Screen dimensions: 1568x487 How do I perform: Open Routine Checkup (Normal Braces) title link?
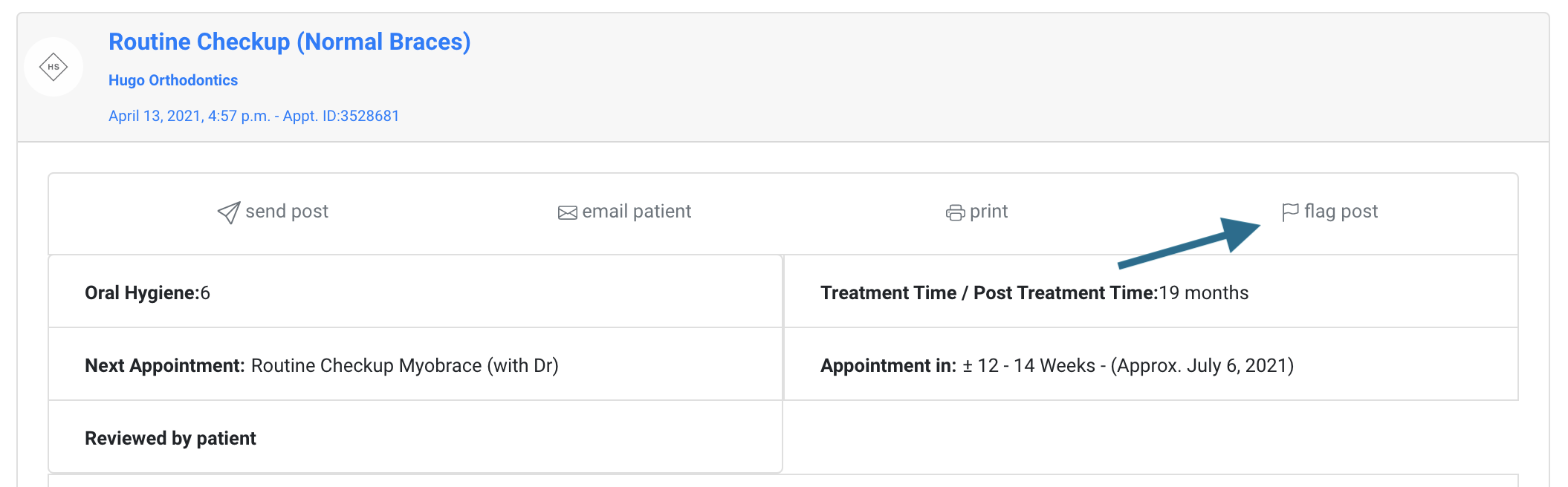click(289, 42)
